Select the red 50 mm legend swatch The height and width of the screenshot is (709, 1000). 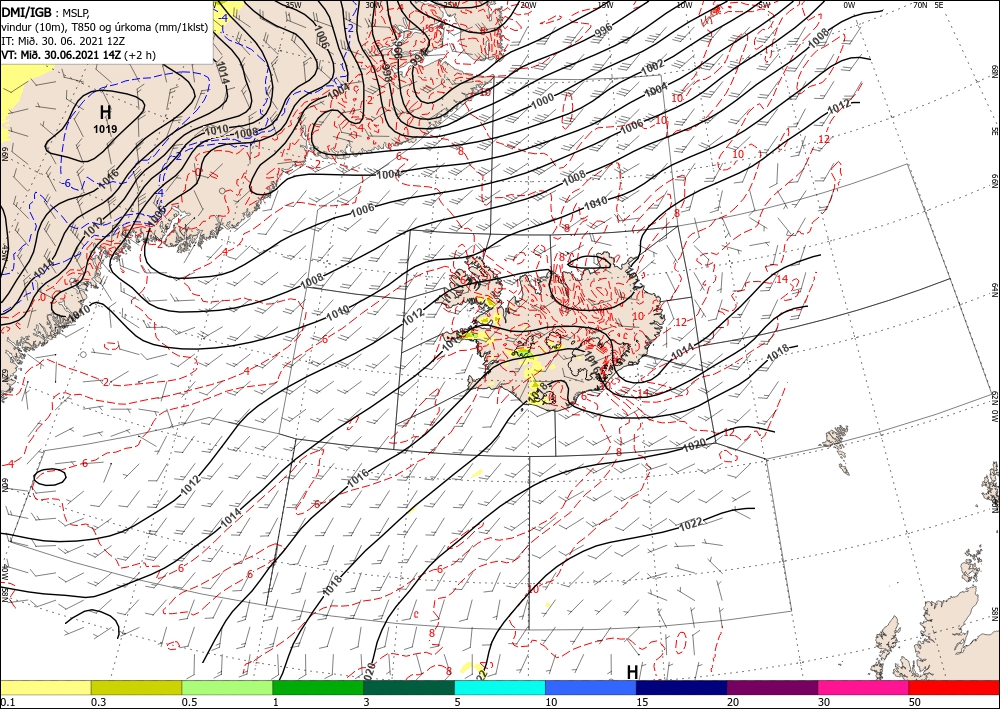tap(954, 687)
